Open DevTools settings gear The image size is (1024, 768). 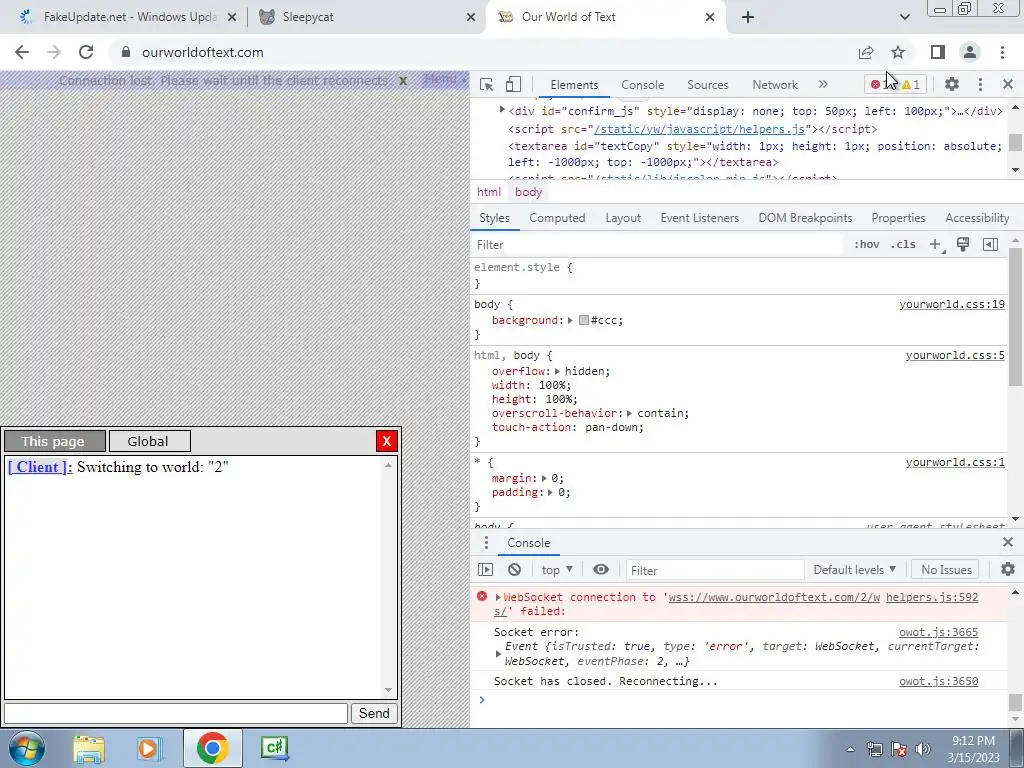click(952, 84)
